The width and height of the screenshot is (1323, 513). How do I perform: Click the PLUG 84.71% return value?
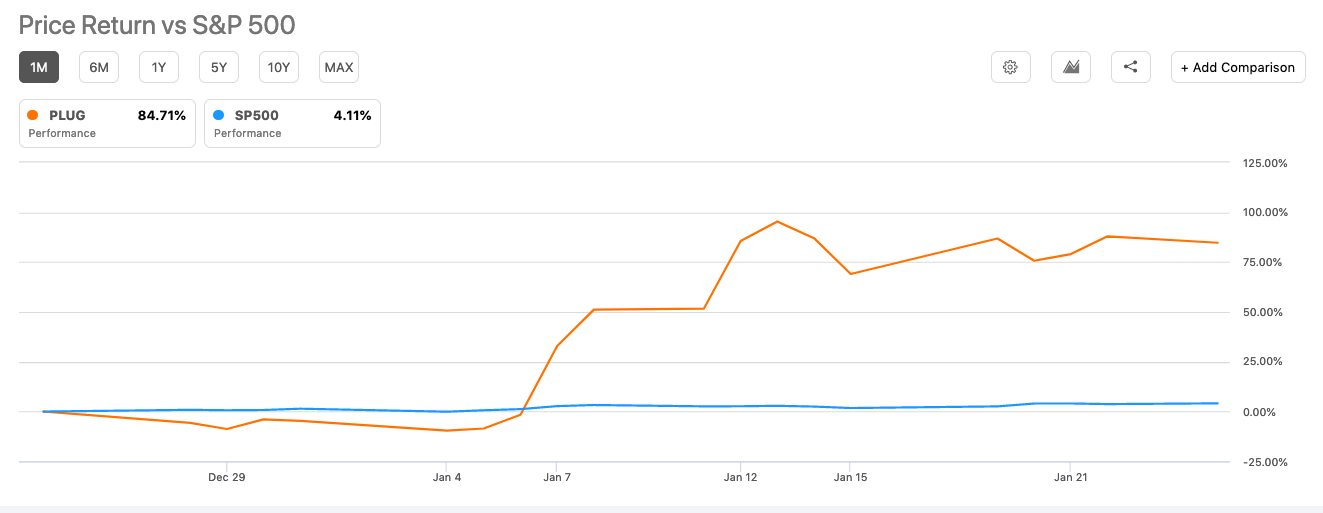coord(162,115)
